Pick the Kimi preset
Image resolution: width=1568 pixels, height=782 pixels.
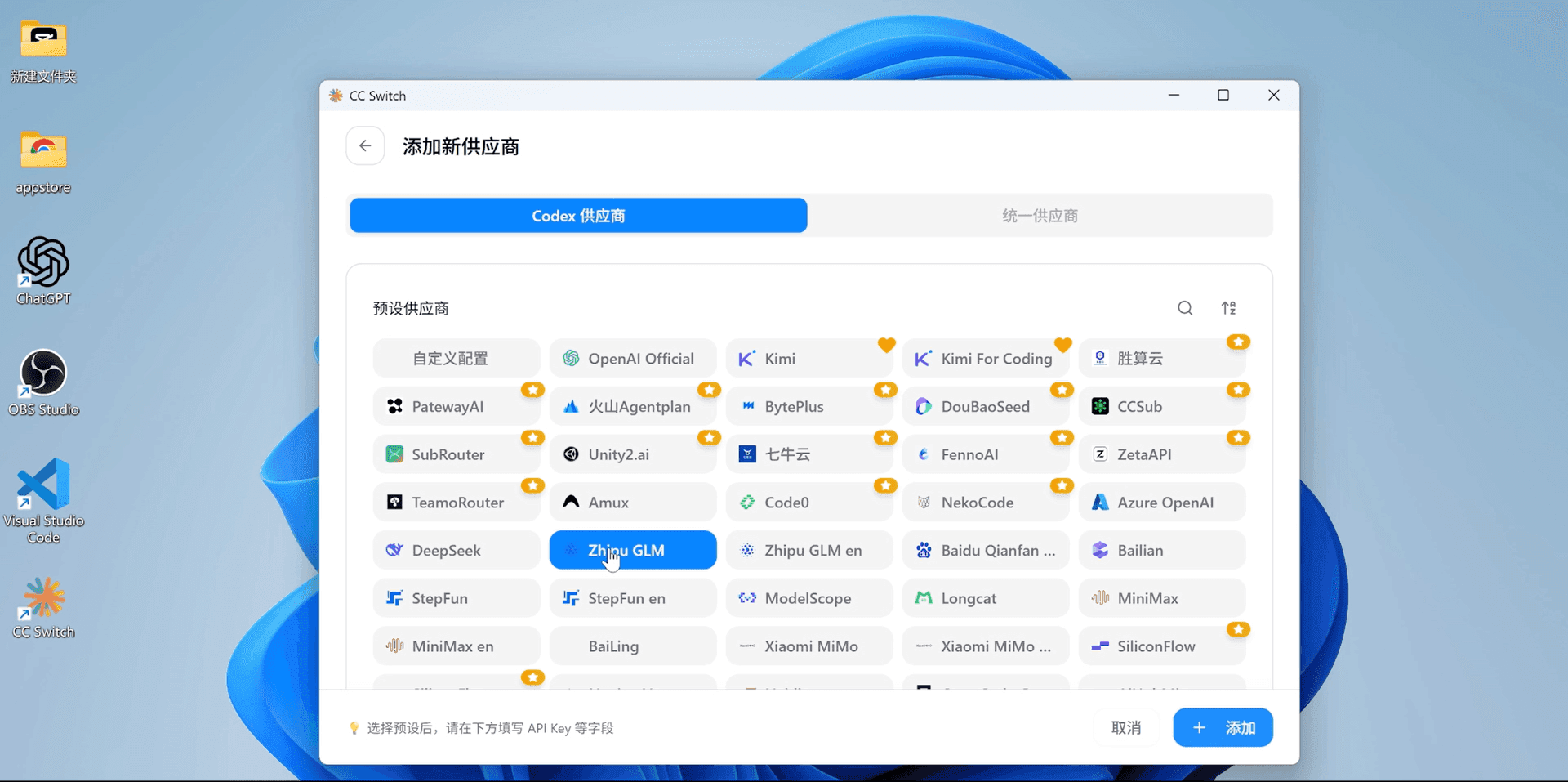(809, 359)
